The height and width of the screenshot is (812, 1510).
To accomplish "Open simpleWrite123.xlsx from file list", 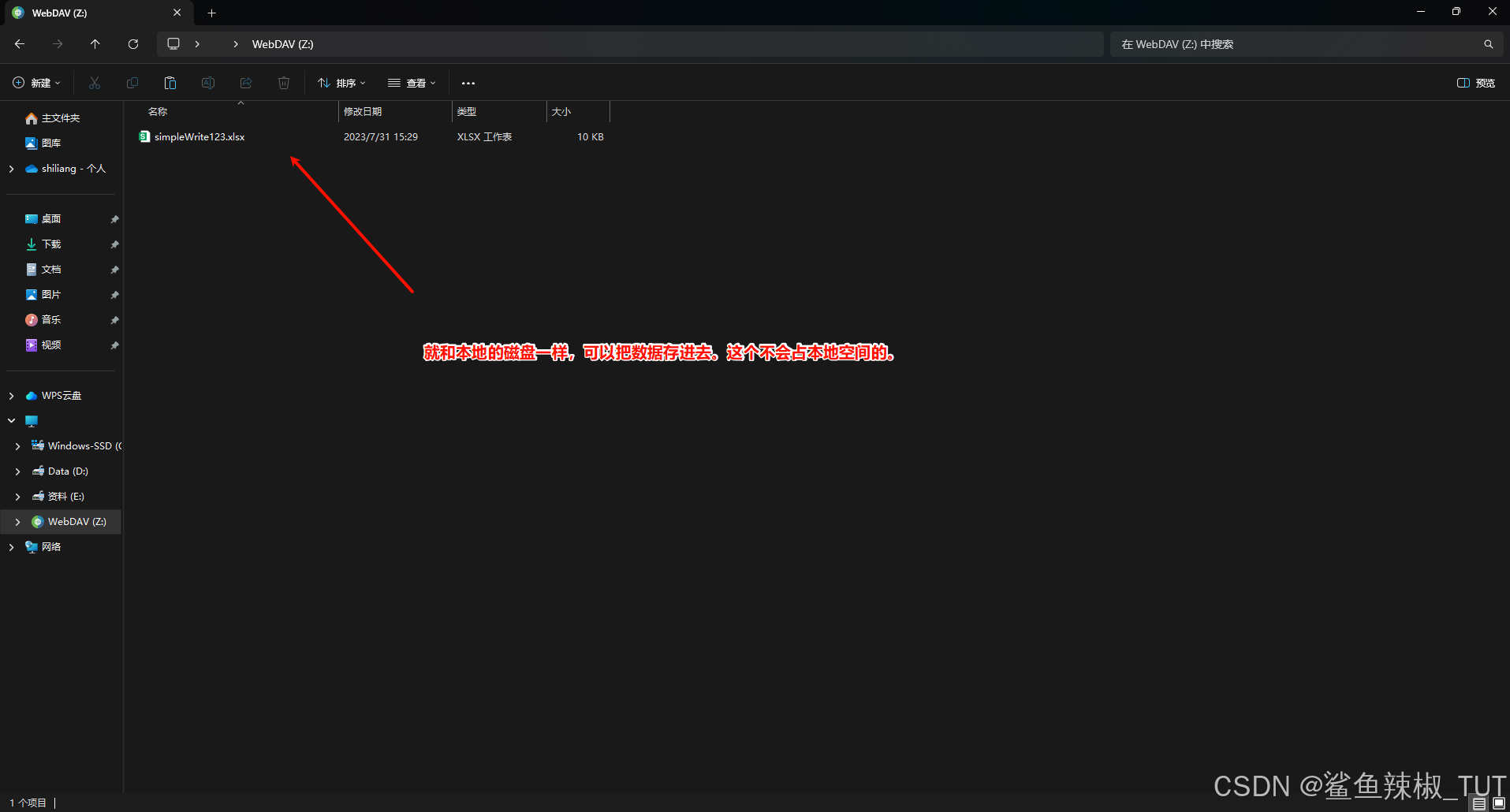I will click(x=199, y=136).
